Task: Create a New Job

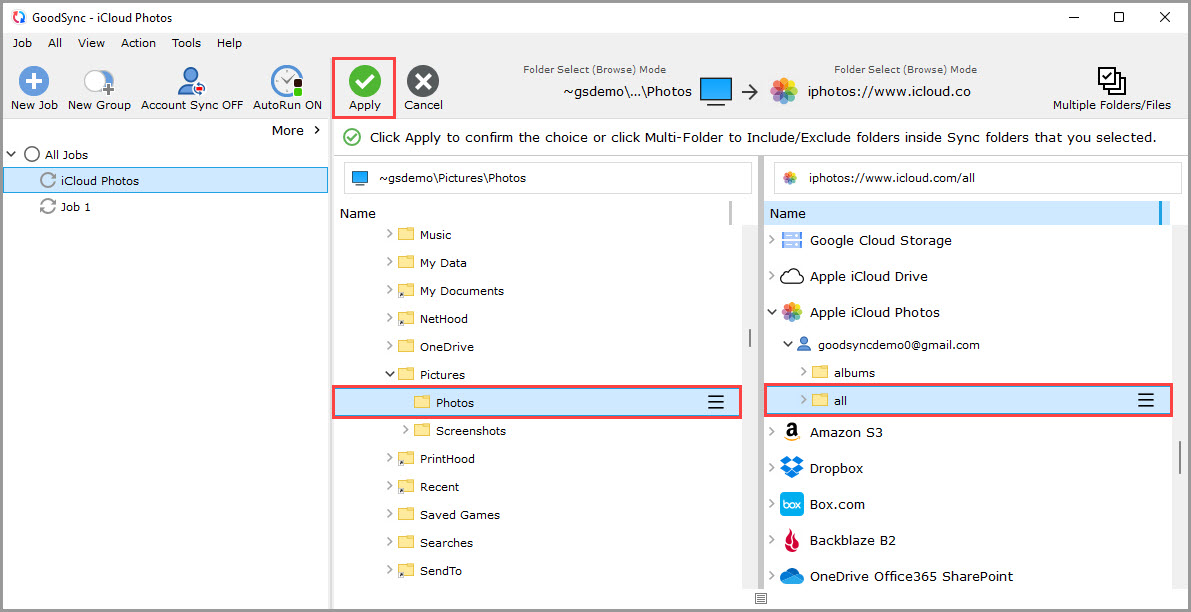Action: click(33, 87)
